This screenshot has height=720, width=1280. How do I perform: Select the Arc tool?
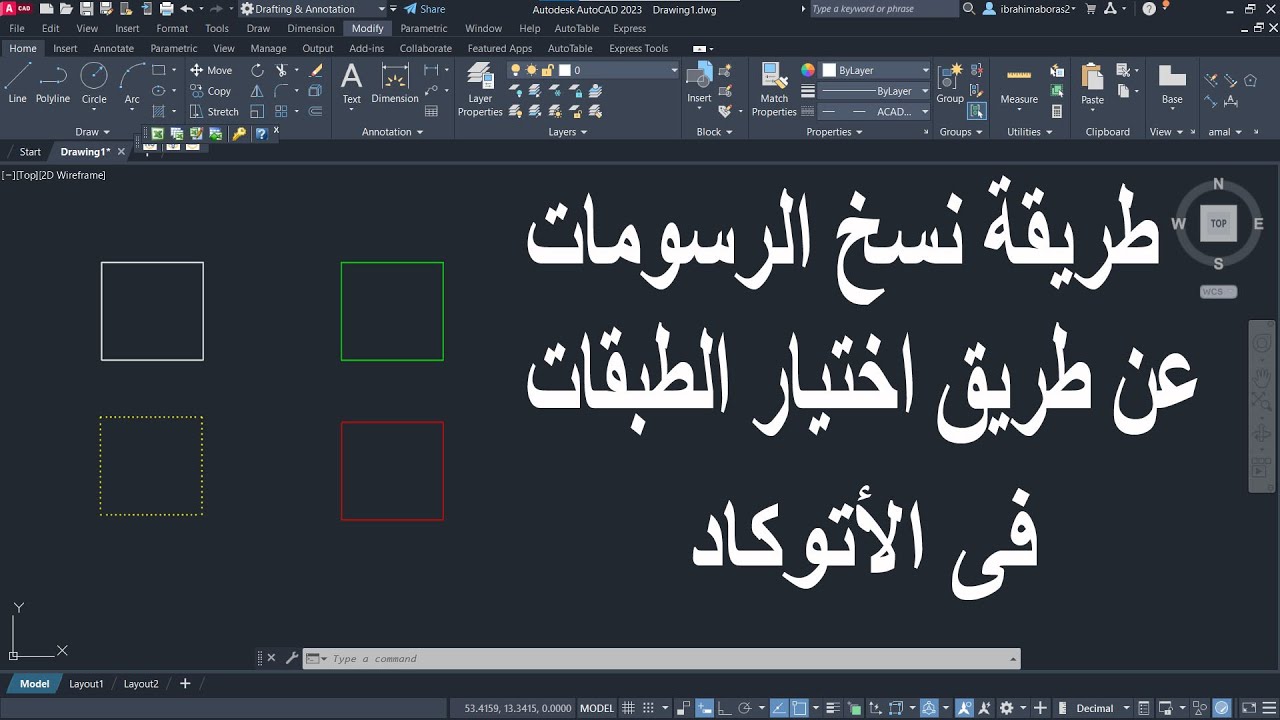(x=132, y=83)
